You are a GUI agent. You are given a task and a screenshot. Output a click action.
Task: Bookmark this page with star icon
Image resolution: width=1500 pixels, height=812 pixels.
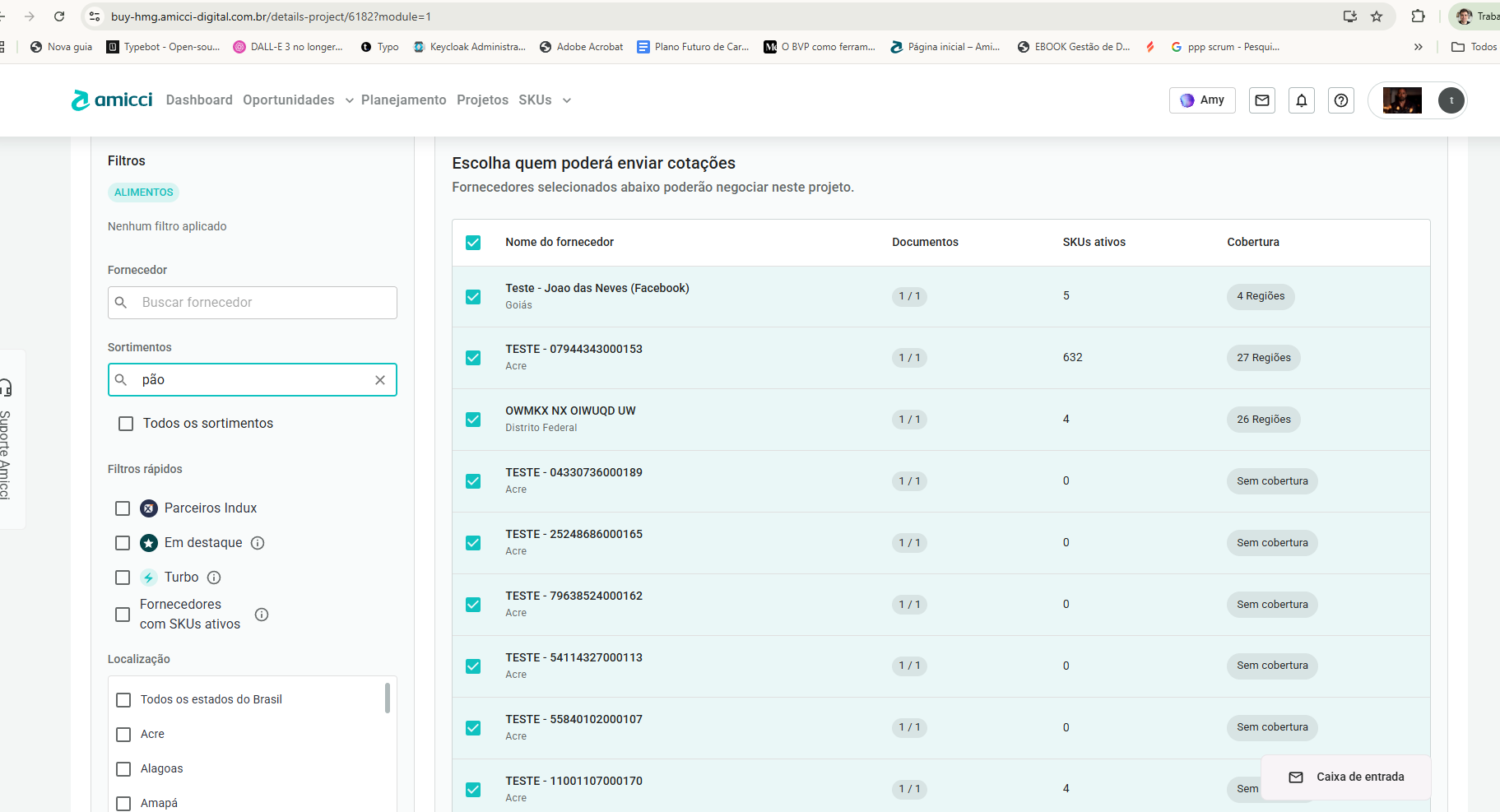[1377, 16]
